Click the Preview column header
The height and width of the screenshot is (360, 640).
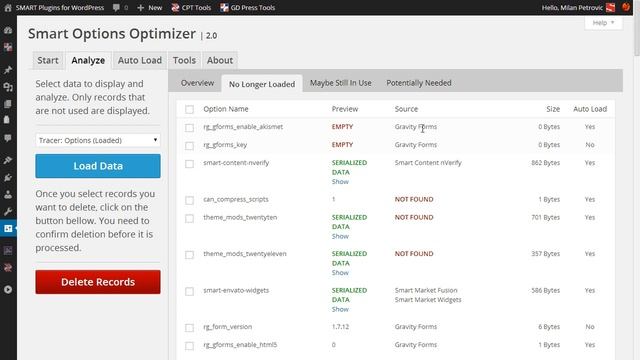point(345,109)
